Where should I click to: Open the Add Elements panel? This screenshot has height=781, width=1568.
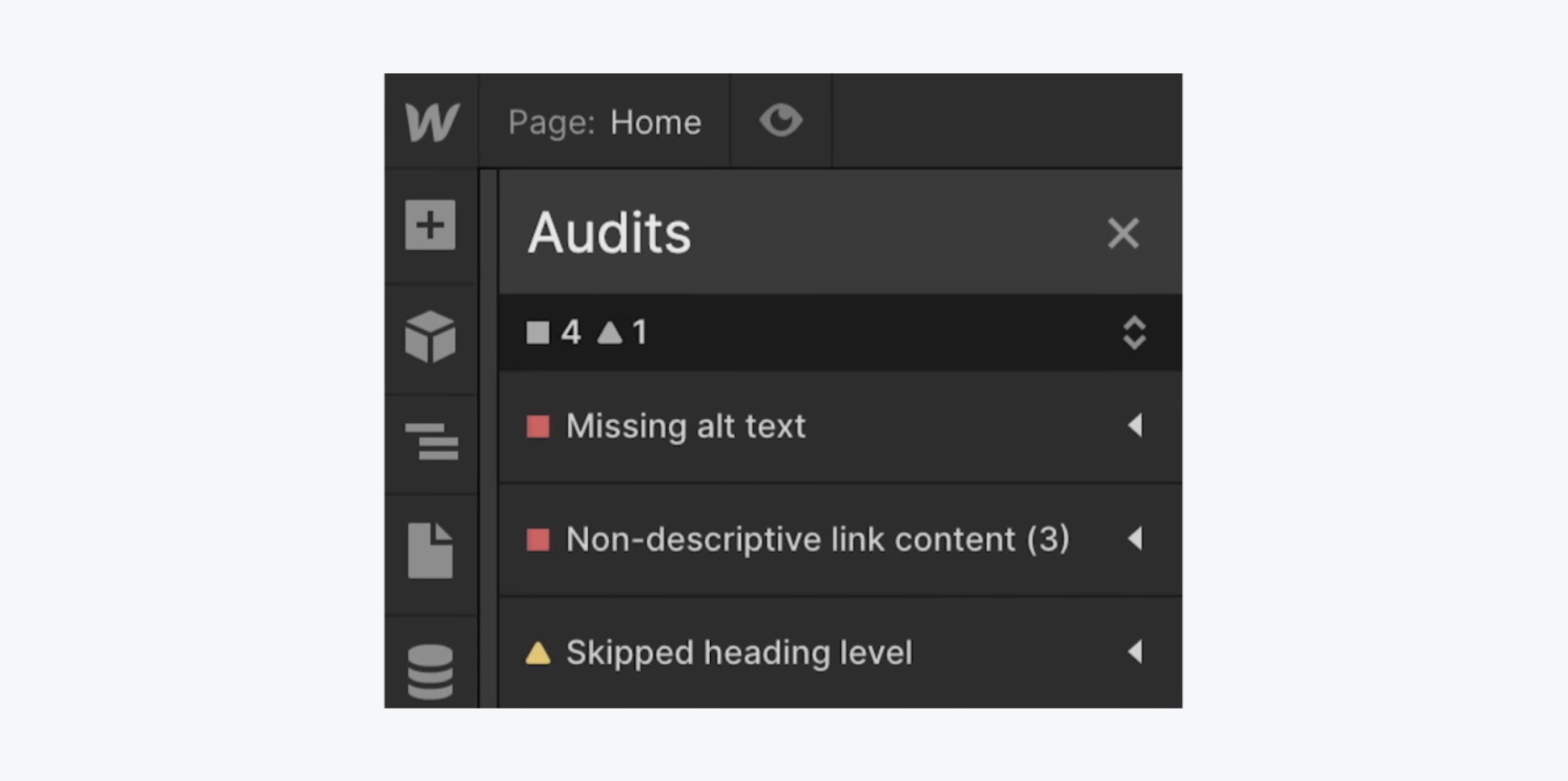coord(431,225)
